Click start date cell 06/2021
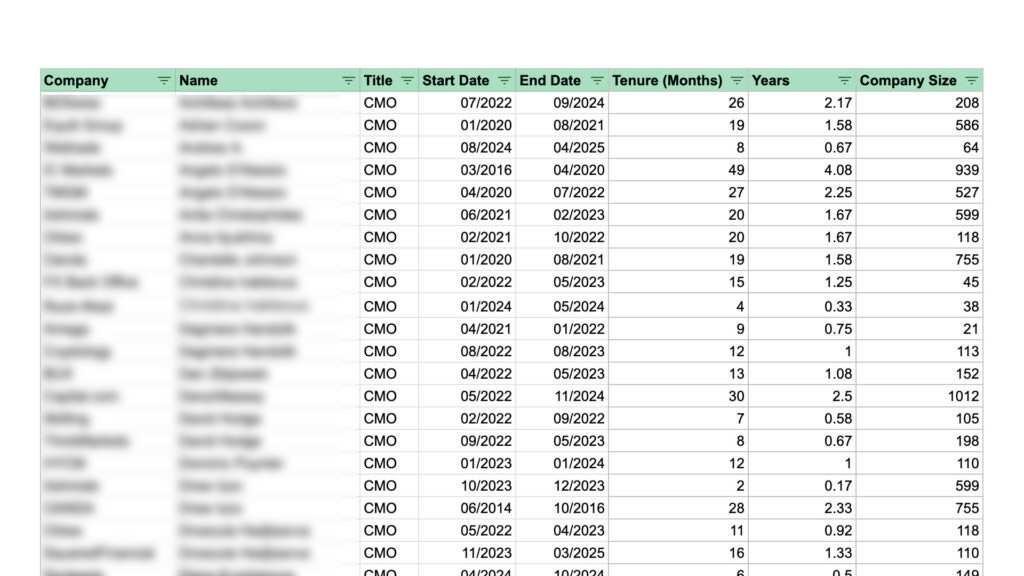The image size is (1024, 576). click(x=467, y=215)
